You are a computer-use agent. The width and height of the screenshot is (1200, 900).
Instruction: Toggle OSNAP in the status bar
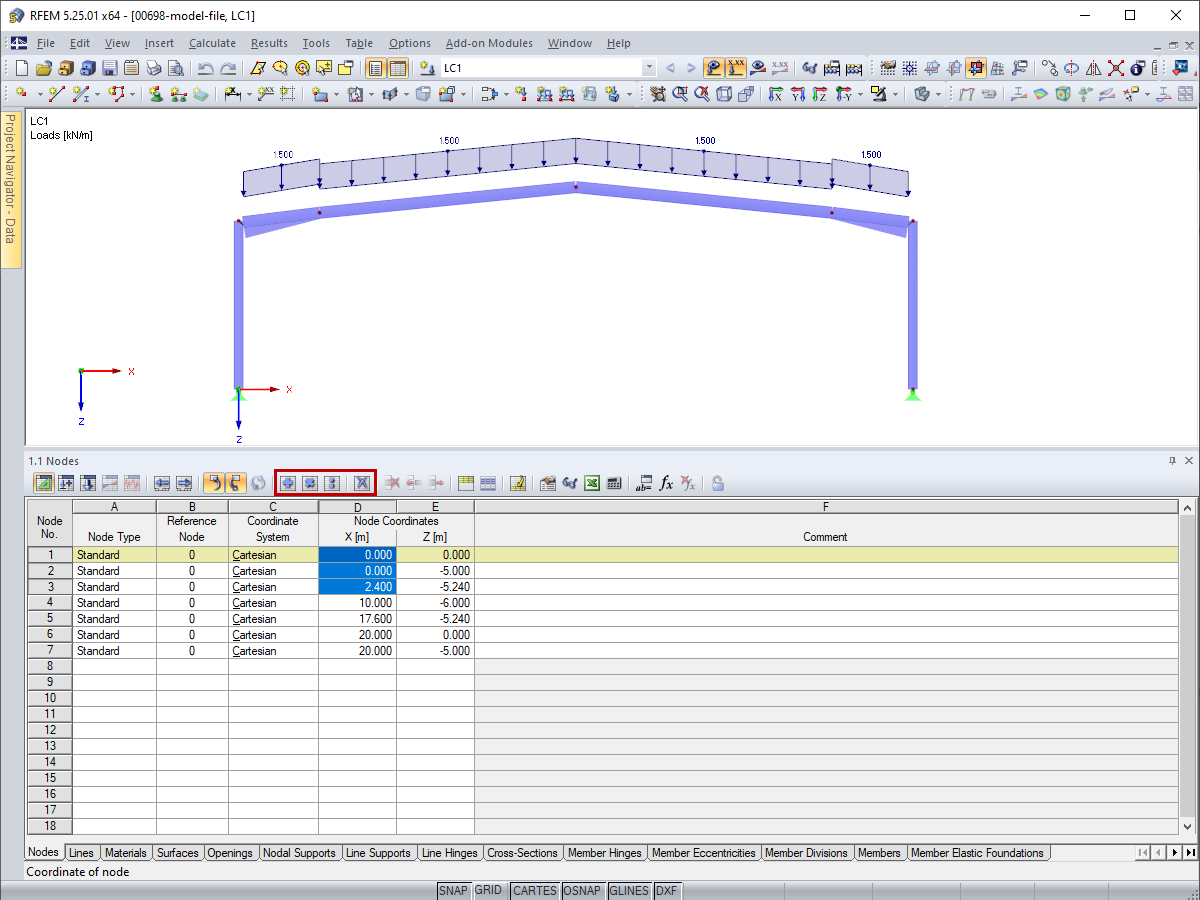click(x=583, y=890)
